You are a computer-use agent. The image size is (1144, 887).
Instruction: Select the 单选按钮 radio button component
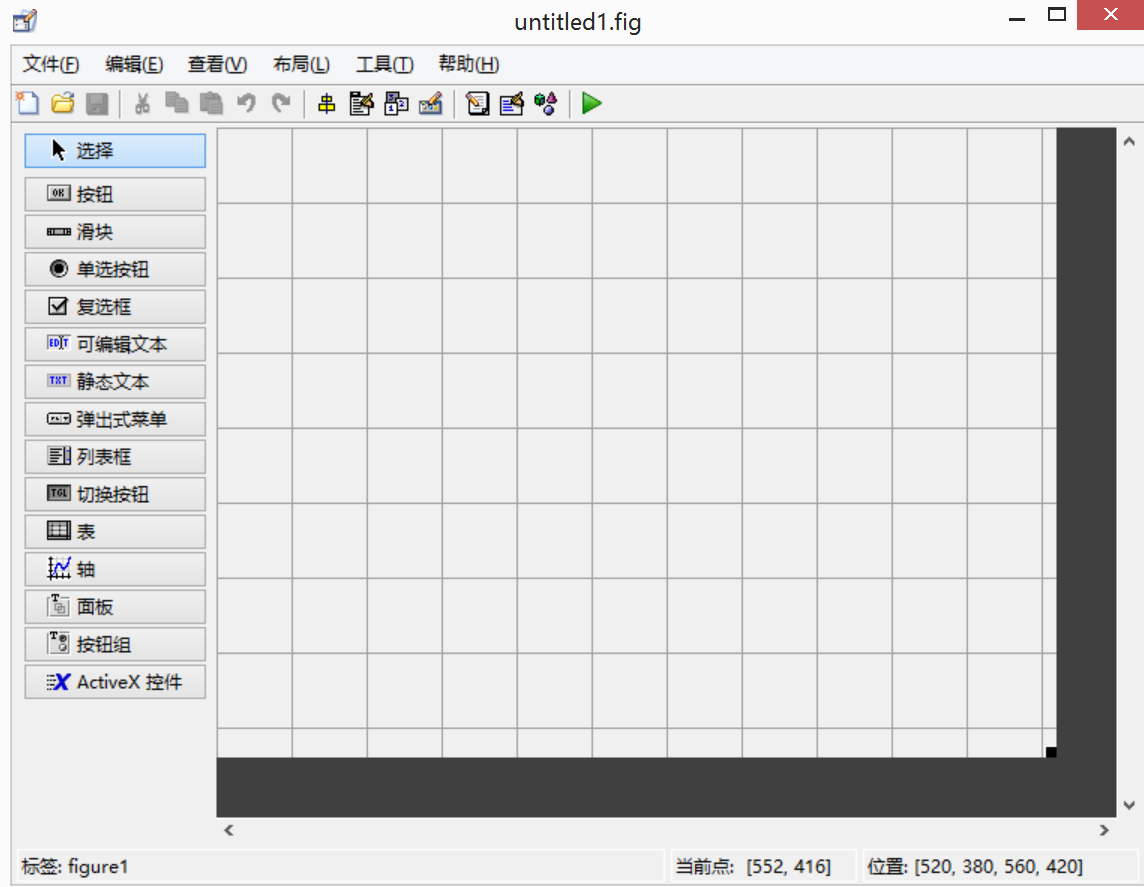click(114, 269)
